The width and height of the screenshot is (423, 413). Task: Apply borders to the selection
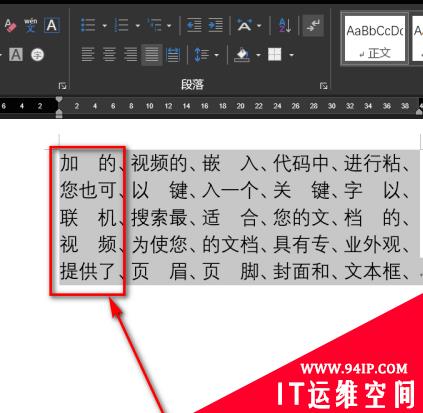tap(275, 55)
